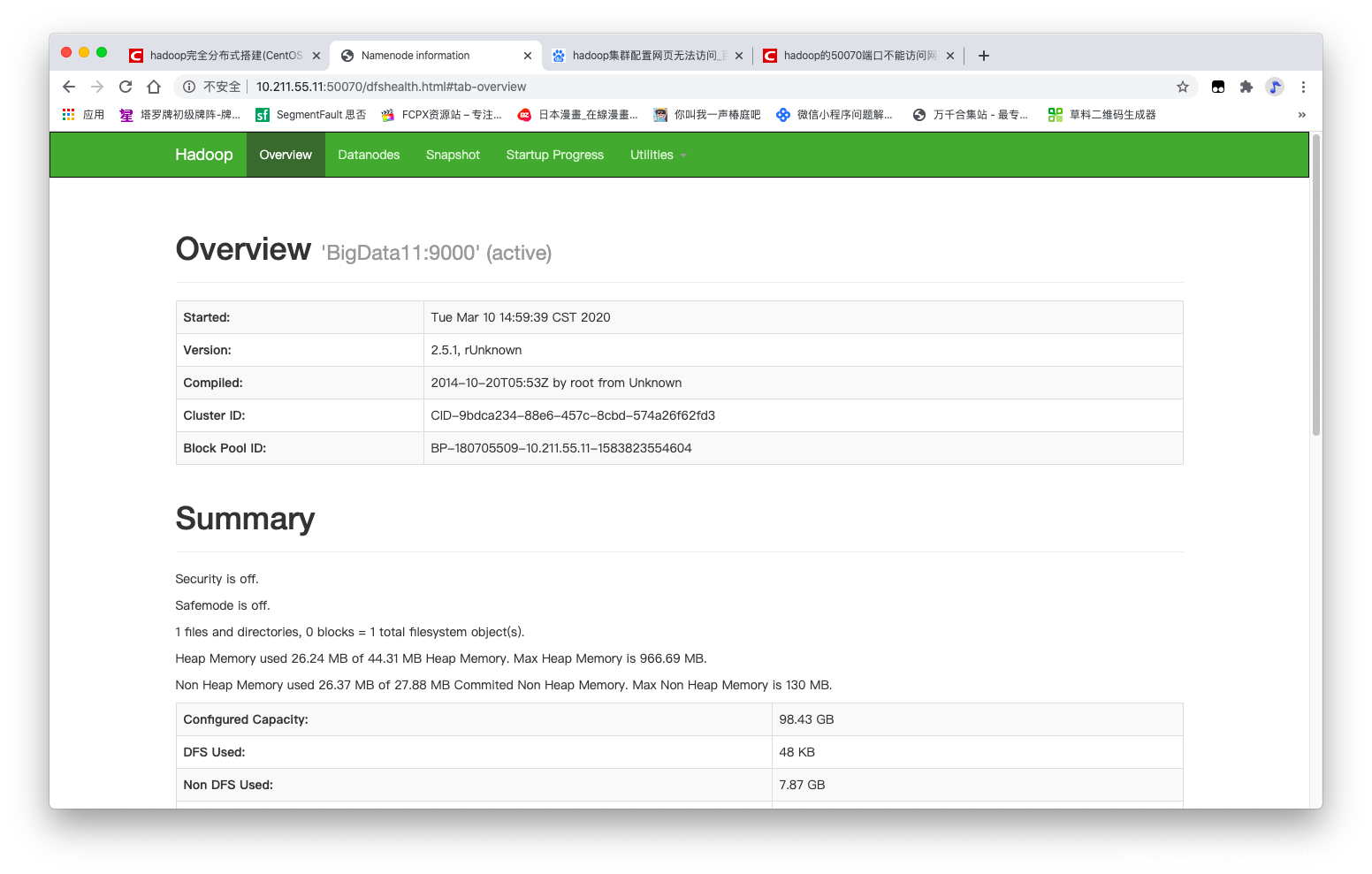Screen dimensions: 1372x874
Task: Go to the Snapshot page
Action: pyautogui.click(x=453, y=155)
